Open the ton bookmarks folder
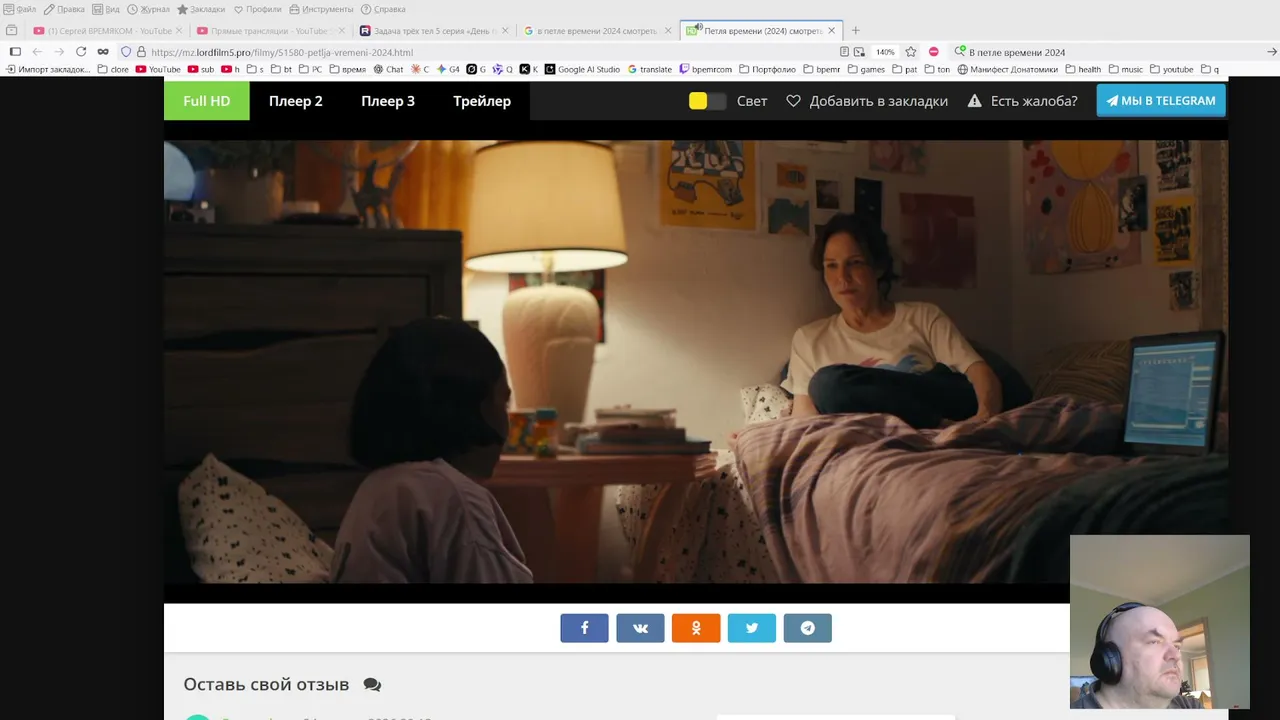Image resolution: width=1280 pixels, height=720 pixels. tap(937, 70)
